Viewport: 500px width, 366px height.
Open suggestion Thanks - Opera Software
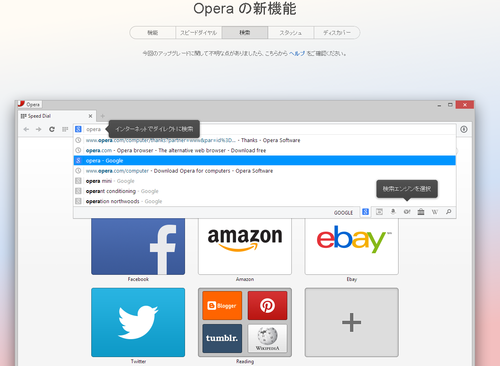click(x=265, y=140)
